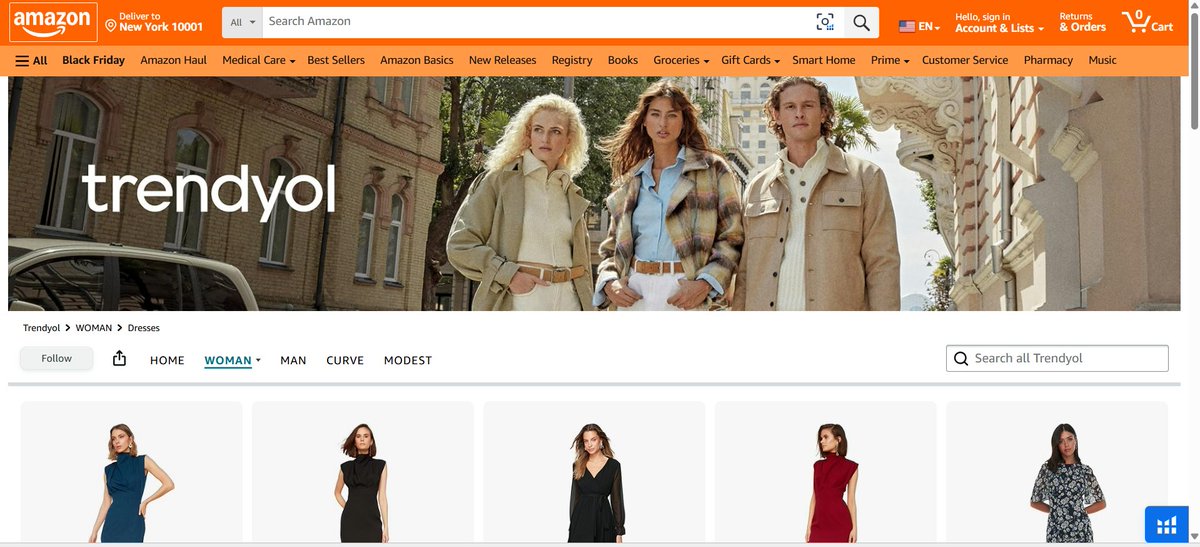Screen dimensions: 1200x547
Task: Click WOMAN breadcrumb link
Action: (94, 328)
